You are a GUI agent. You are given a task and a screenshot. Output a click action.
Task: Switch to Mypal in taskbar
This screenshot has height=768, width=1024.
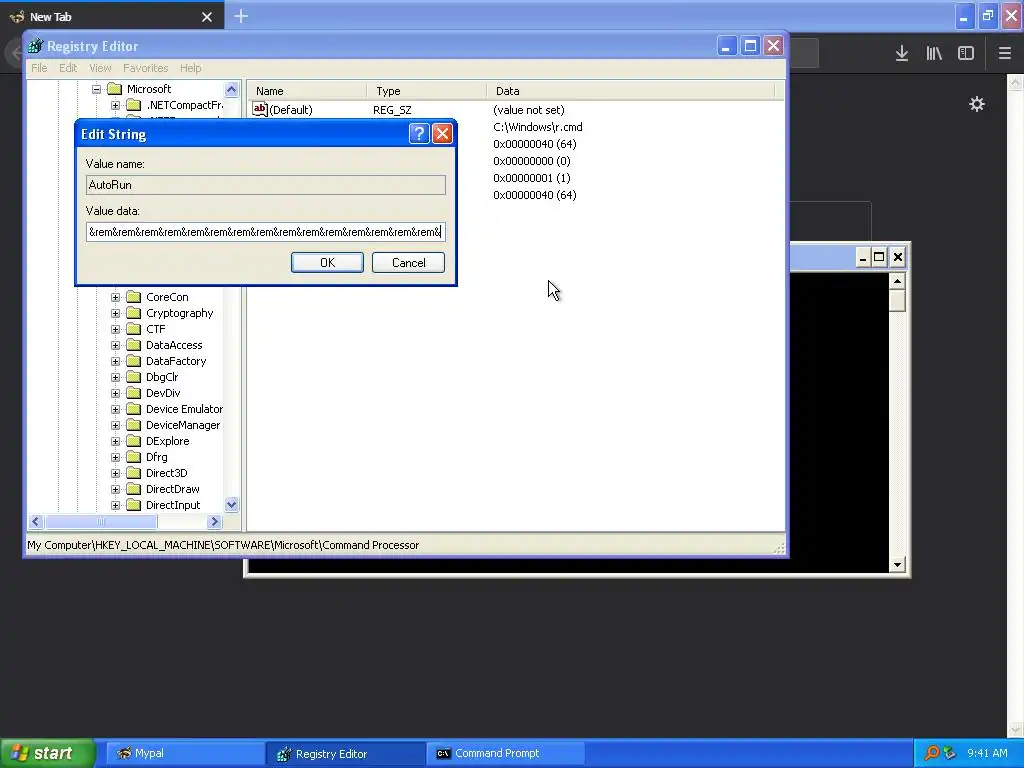pos(185,753)
